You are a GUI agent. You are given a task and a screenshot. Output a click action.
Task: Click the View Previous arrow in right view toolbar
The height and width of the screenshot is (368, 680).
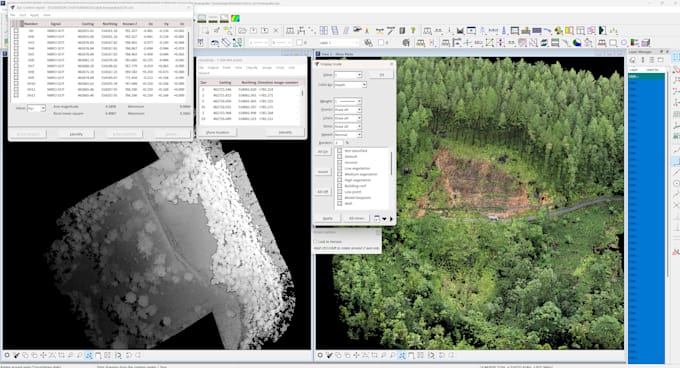[x=441, y=355]
